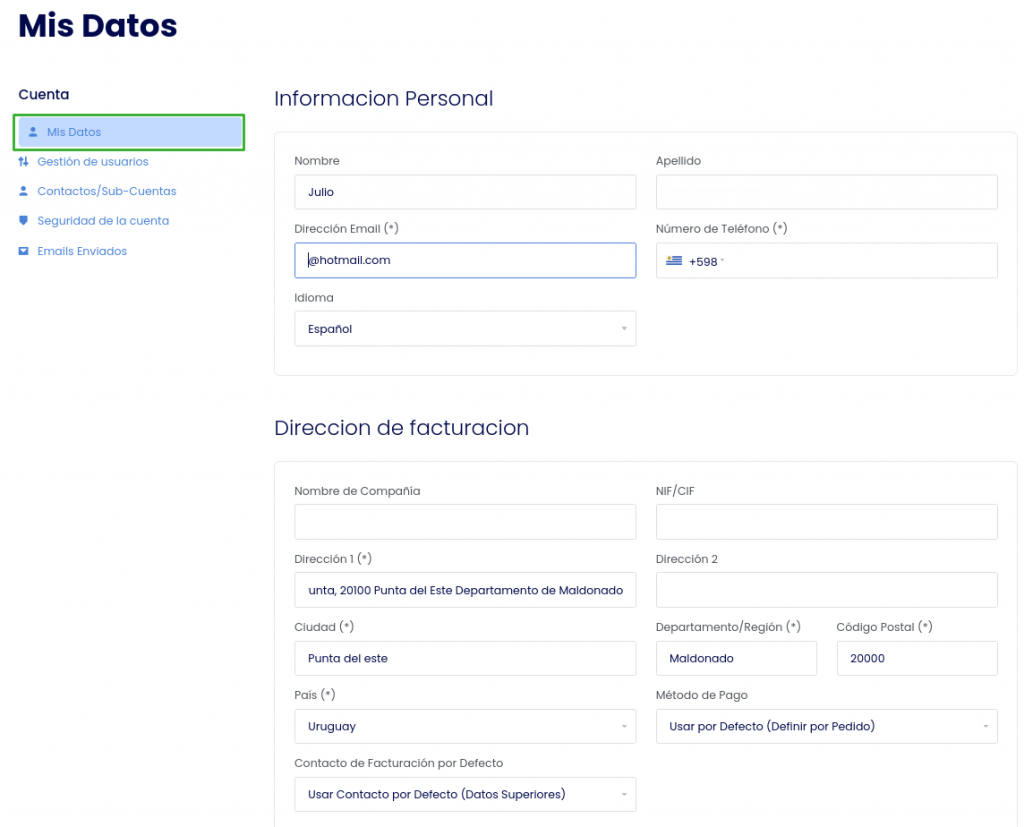This screenshot has height=827, width=1024.
Task: Go to Seguridad de la cuenta
Action: (x=103, y=221)
